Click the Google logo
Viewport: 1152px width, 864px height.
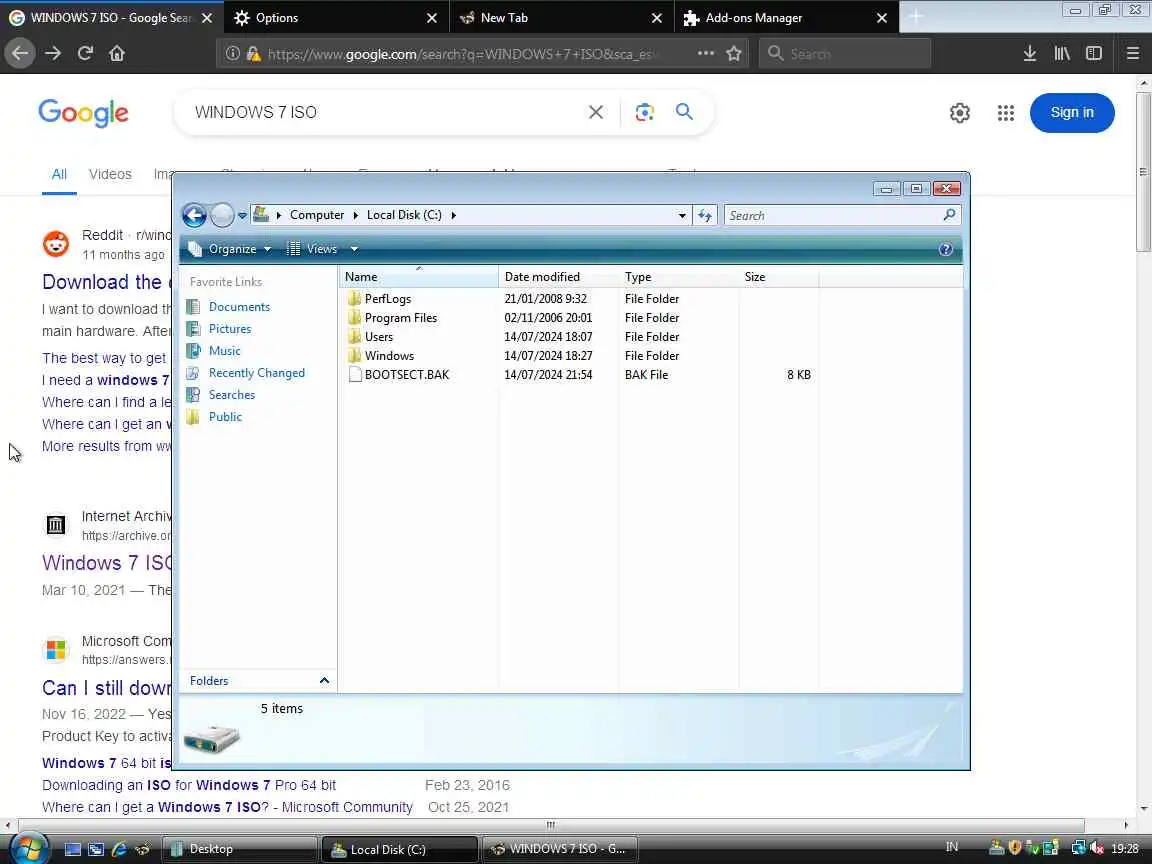[x=83, y=113]
